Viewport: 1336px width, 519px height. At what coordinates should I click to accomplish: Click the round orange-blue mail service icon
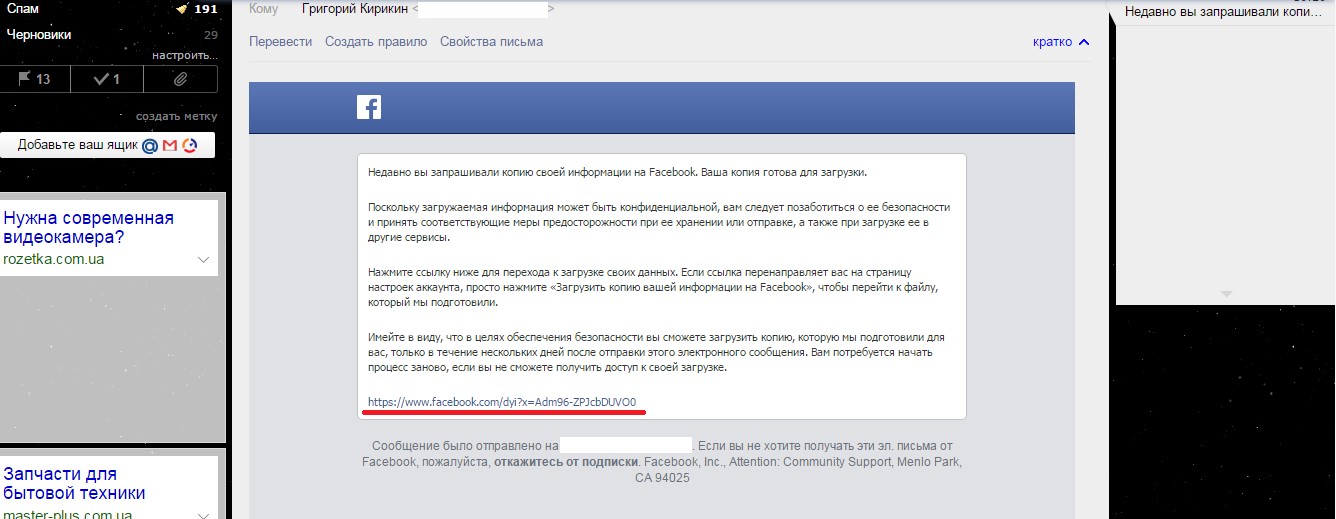(x=190, y=146)
